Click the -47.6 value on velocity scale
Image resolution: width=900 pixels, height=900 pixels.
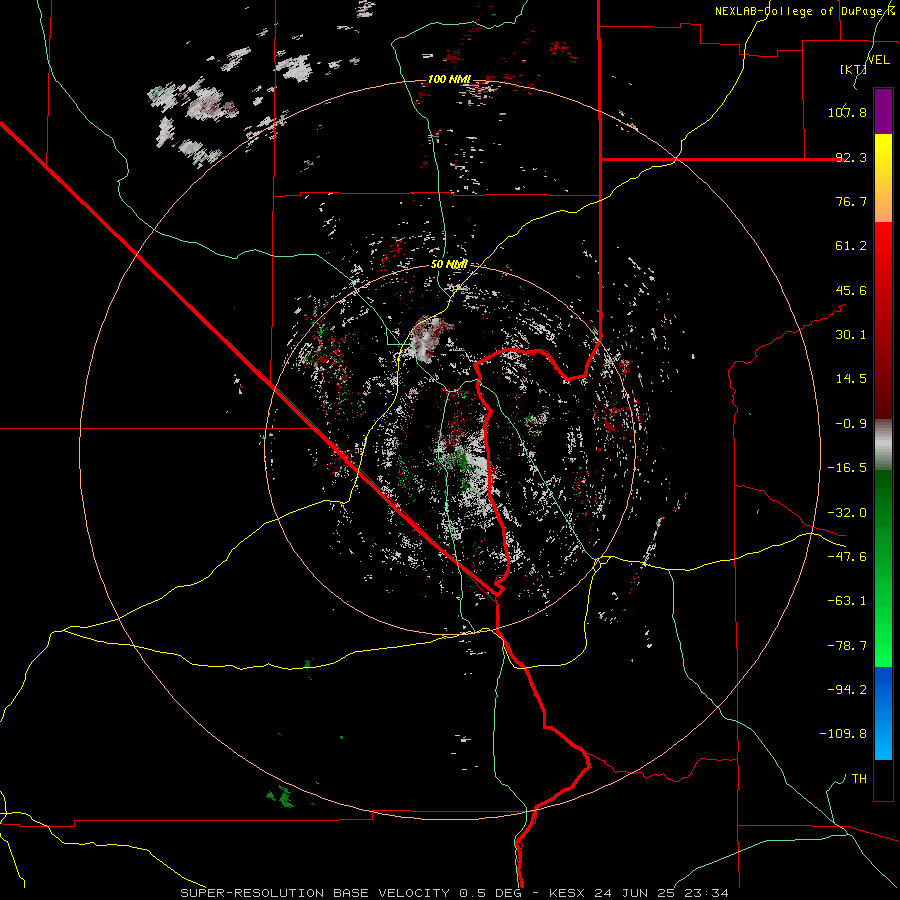(847, 557)
